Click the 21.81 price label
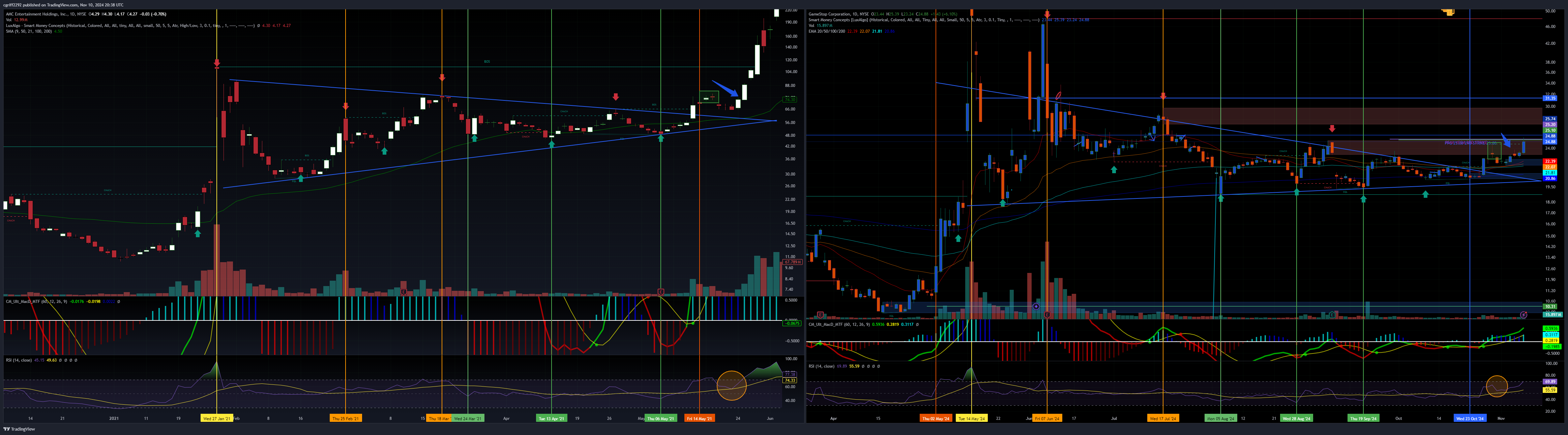The image size is (1568, 435). [1550, 173]
